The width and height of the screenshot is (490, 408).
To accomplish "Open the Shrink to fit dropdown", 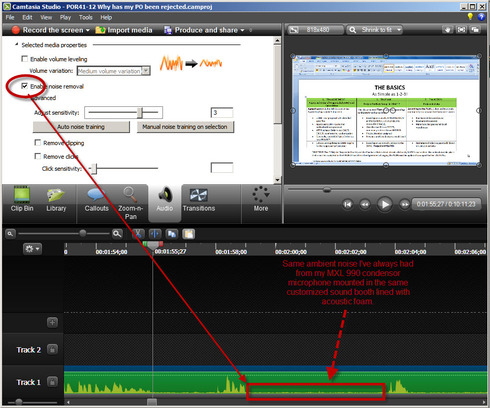I will tap(375, 30).
